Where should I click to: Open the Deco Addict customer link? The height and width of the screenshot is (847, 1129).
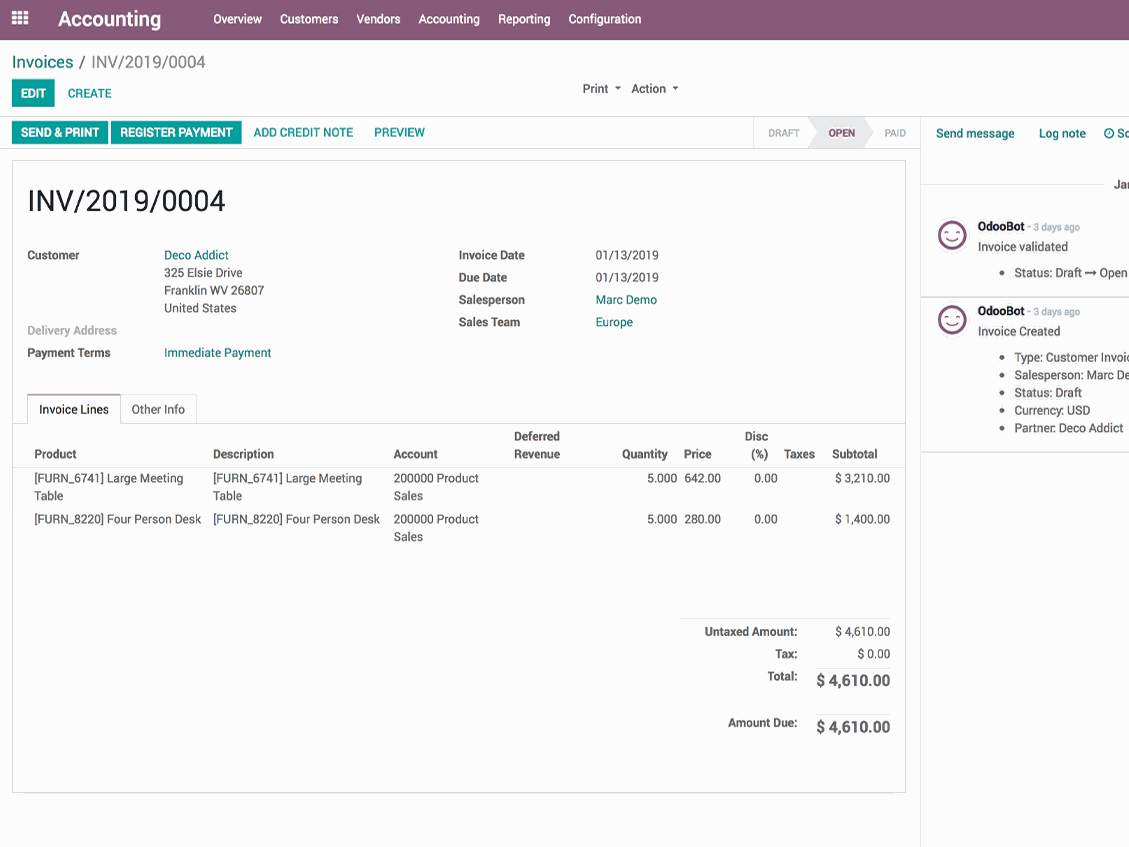(x=196, y=255)
